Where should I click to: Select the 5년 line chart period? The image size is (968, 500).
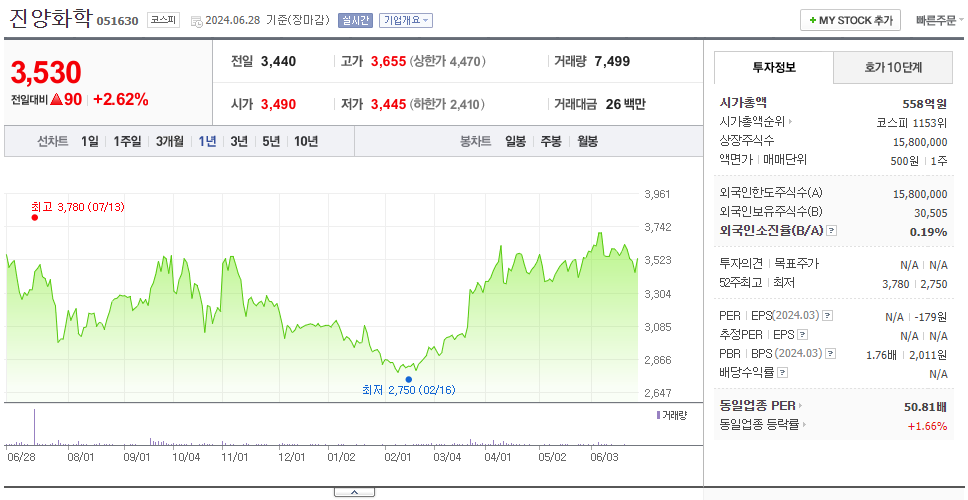pos(271,141)
